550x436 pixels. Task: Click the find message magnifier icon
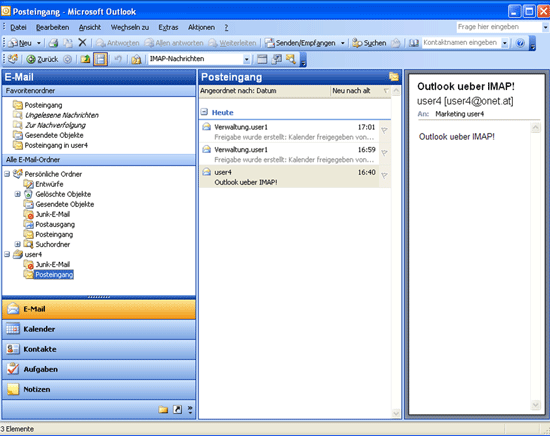coord(291,59)
